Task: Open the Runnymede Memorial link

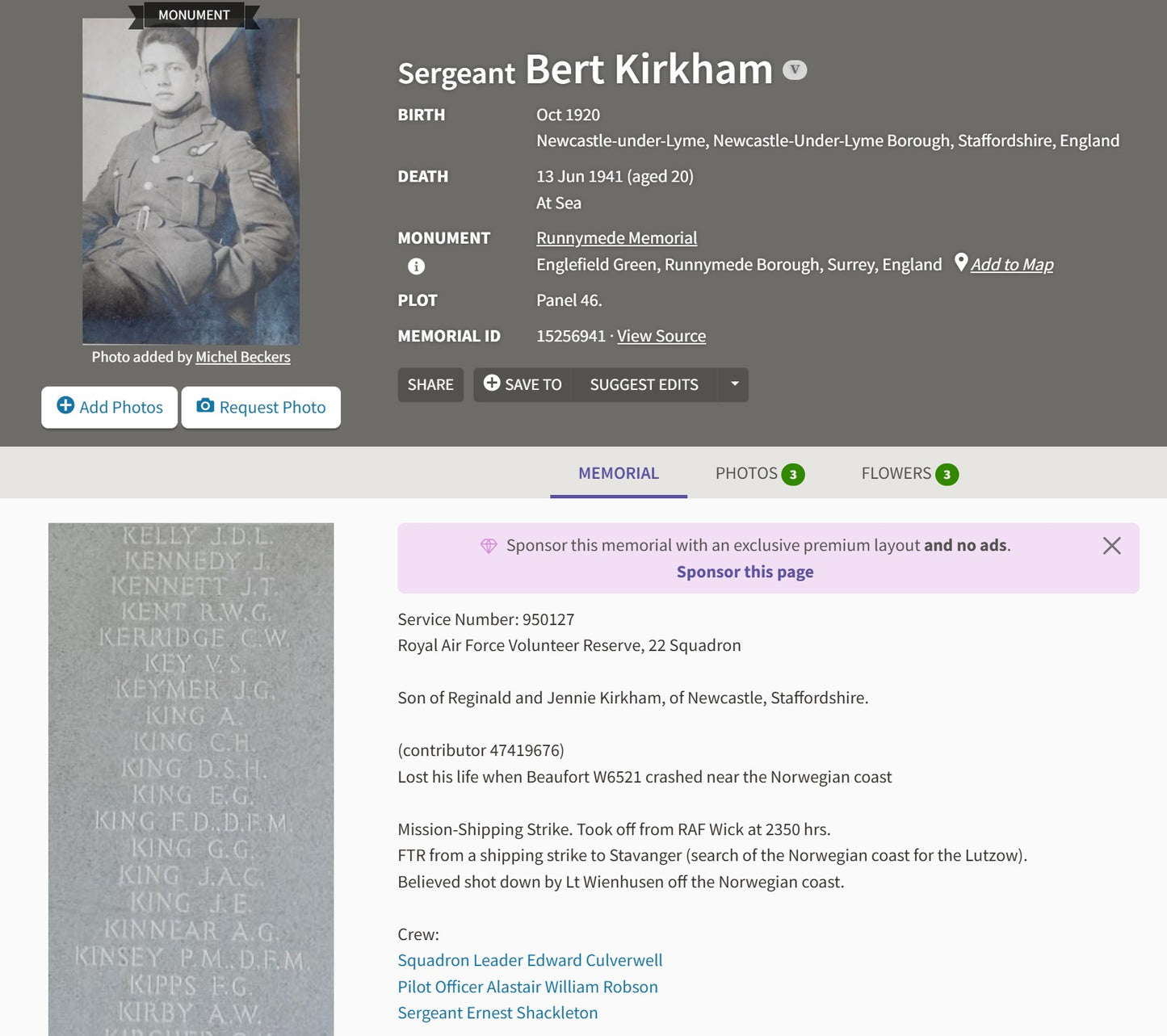Action: click(x=616, y=238)
